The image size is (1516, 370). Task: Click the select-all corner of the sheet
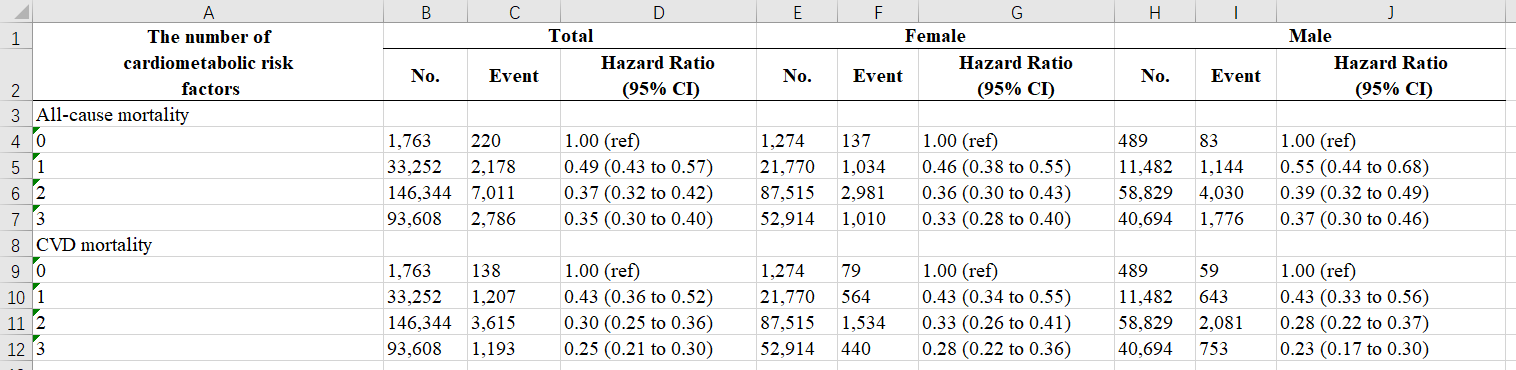pos(16,12)
